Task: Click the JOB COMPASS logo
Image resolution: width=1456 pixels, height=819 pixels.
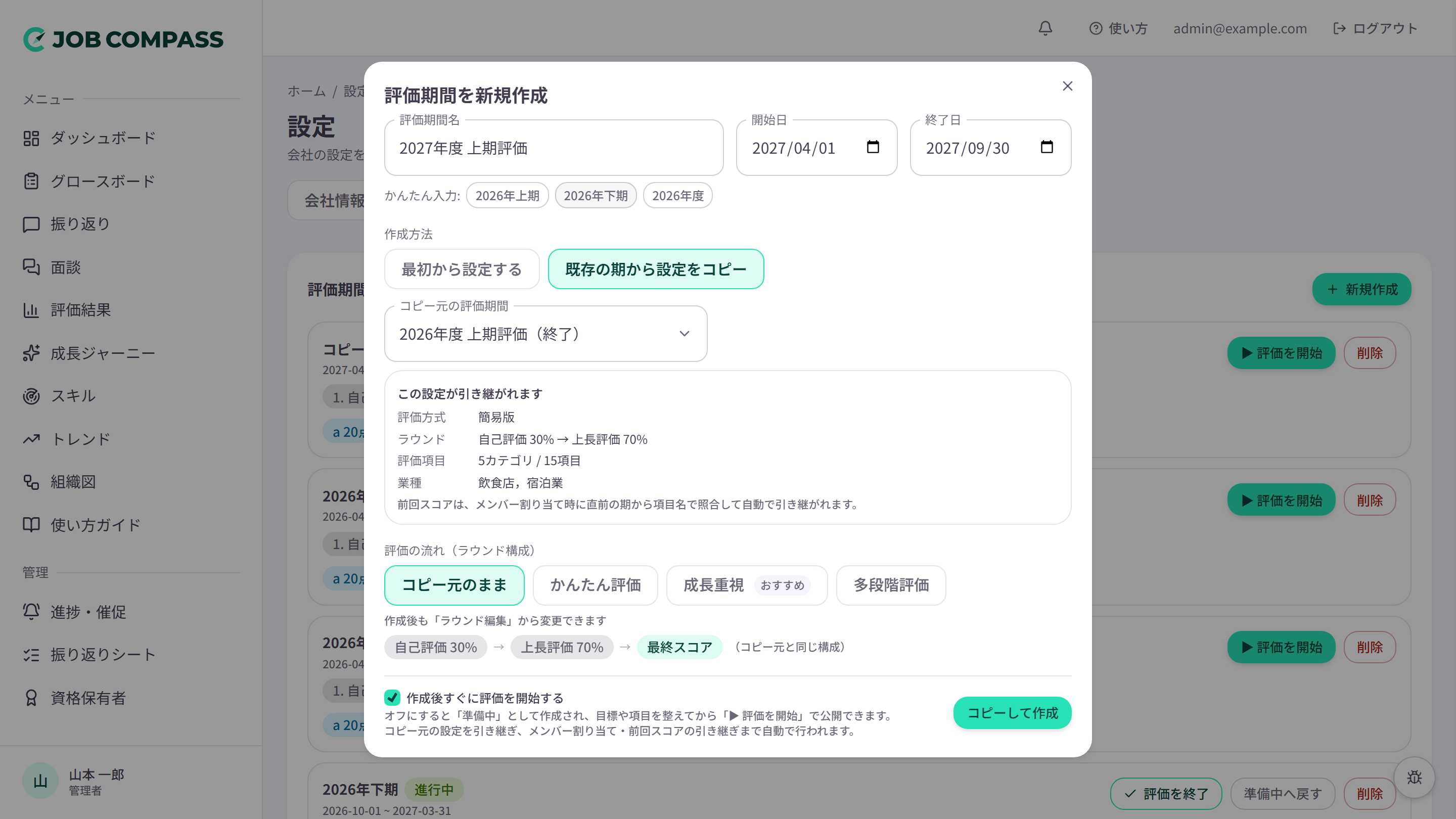Action: 123,39
